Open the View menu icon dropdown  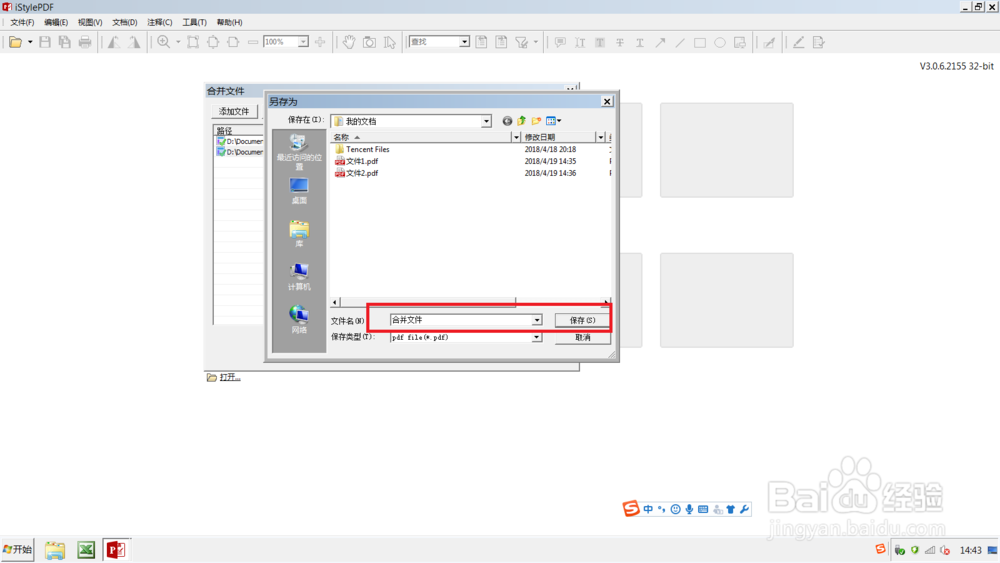click(x=554, y=121)
